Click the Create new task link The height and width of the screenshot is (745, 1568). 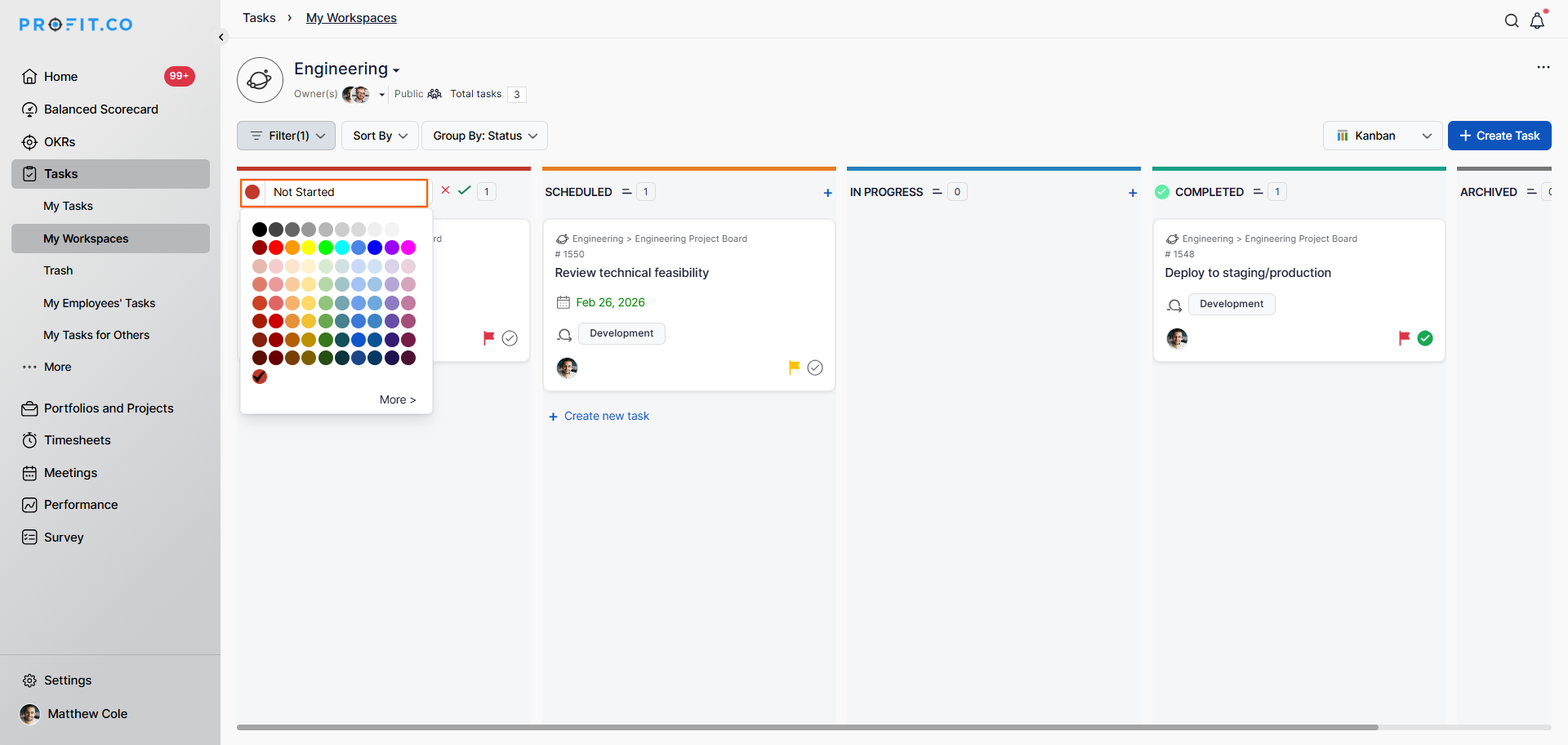[x=606, y=416]
